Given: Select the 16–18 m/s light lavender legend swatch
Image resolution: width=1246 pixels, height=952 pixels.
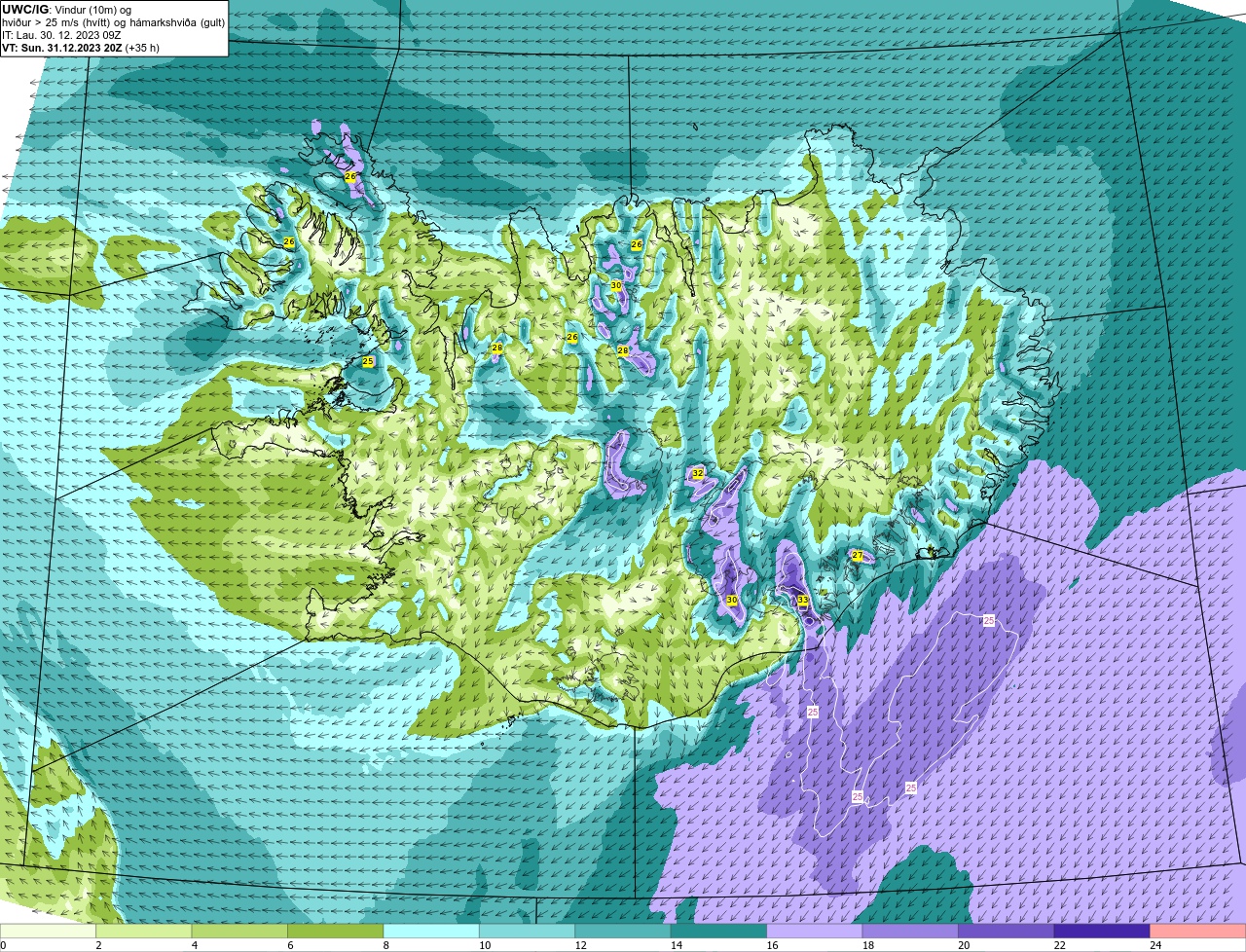Looking at the screenshot, I should (815, 931).
